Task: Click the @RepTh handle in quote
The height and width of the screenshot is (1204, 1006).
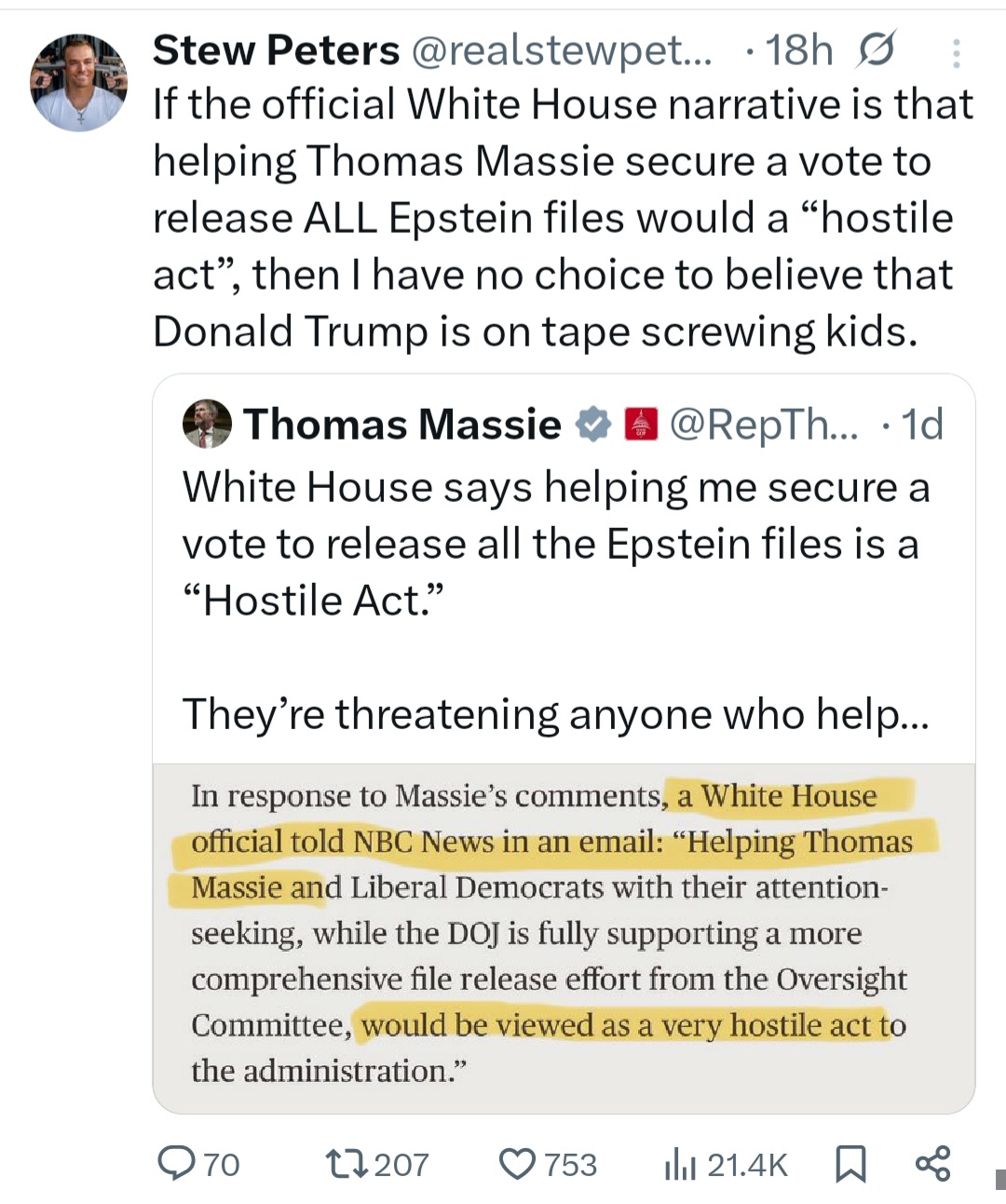Action: pyautogui.click(x=764, y=425)
